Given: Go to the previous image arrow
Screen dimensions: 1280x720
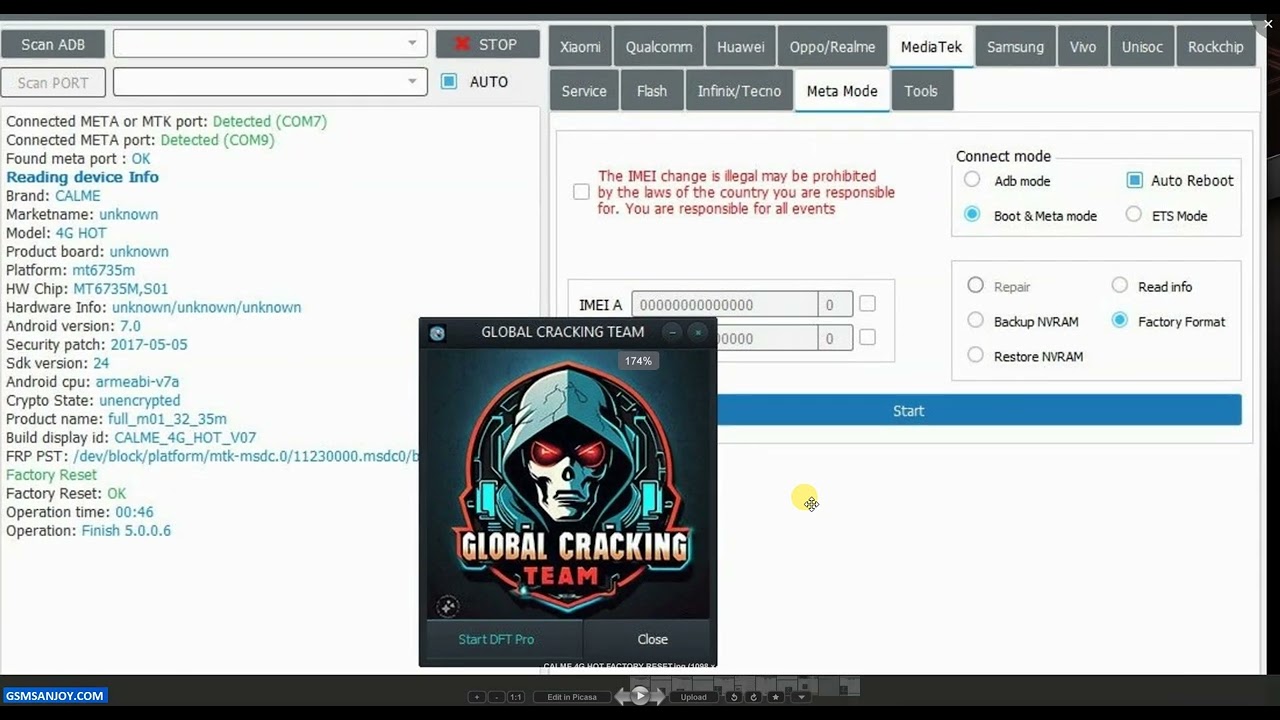Looking at the screenshot, I should coord(622,697).
